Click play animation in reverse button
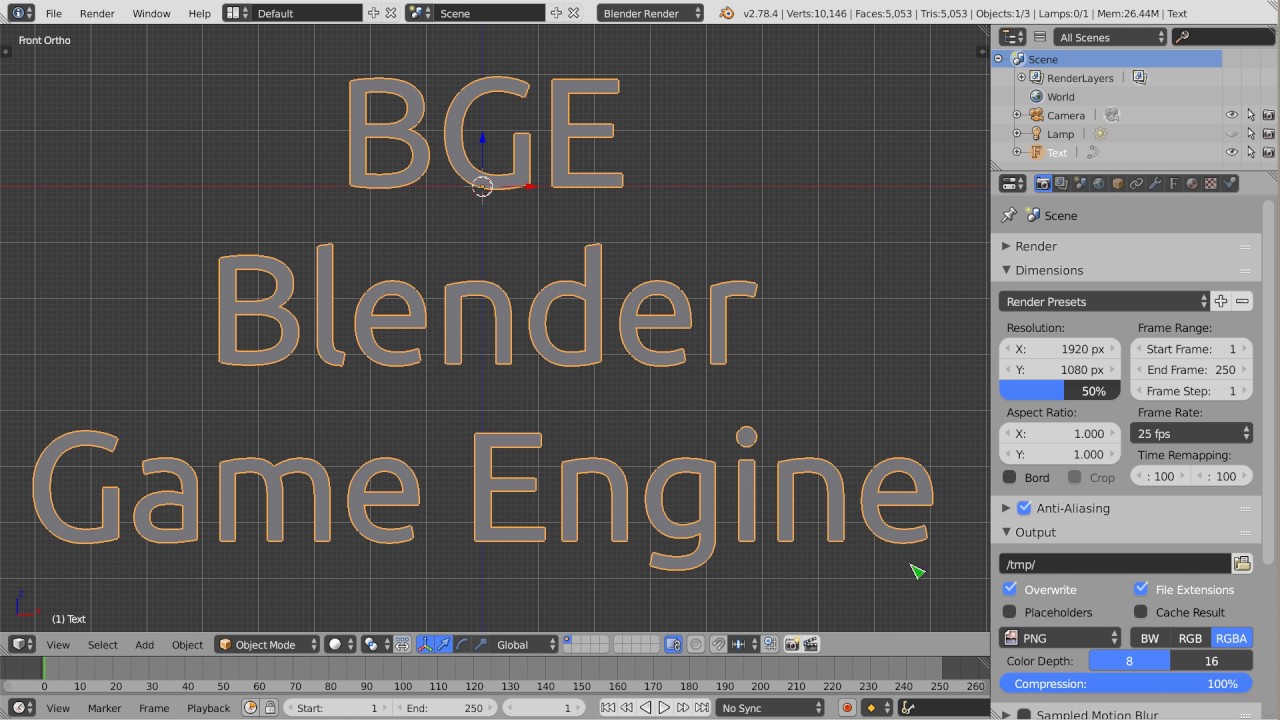 [x=645, y=708]
